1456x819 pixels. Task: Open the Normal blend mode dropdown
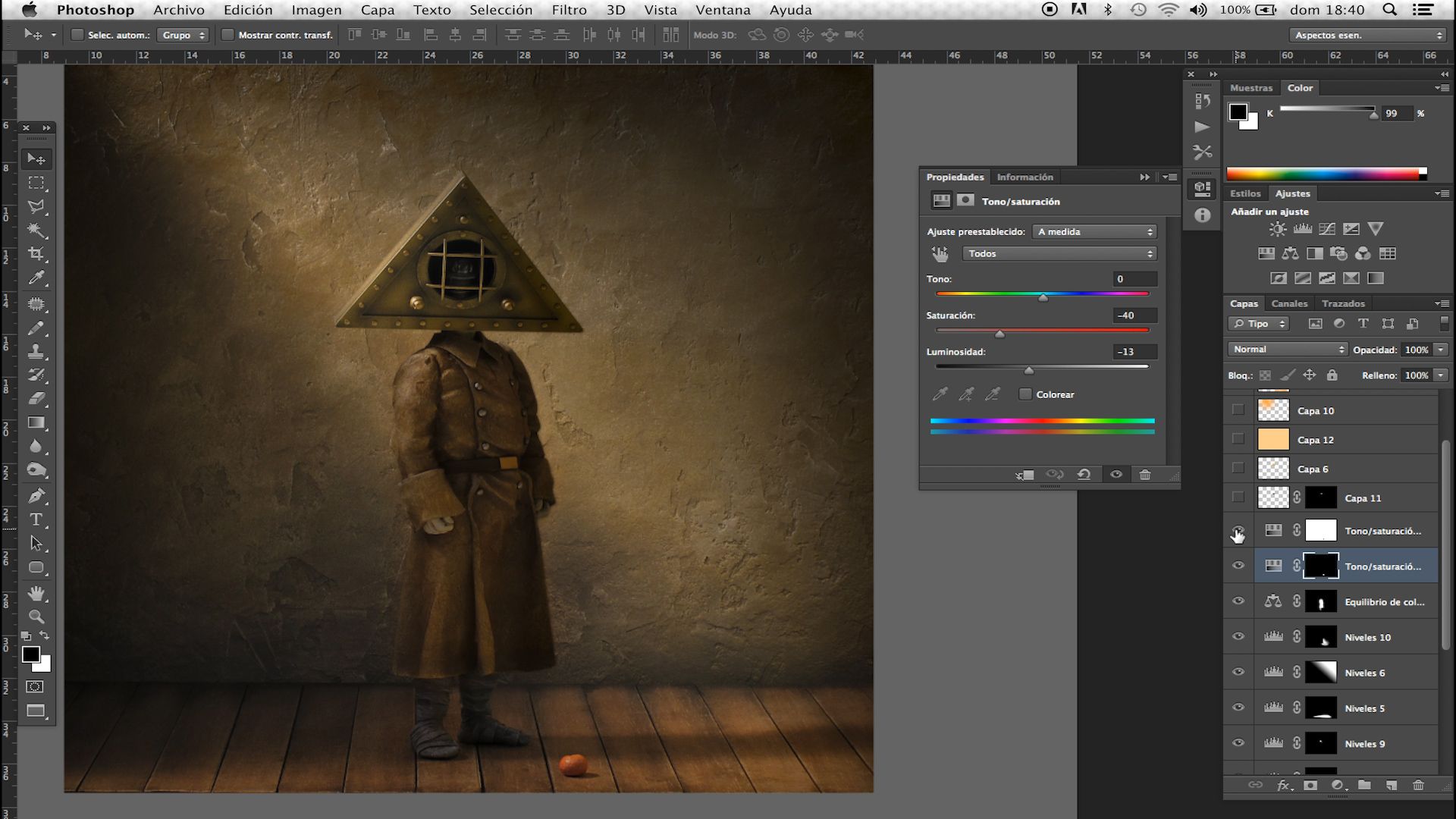[x=1288, y=350]
